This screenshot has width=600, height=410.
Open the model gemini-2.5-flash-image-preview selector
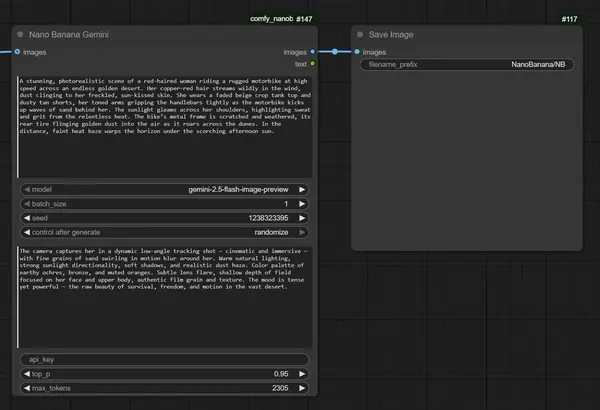coord(165,189)
